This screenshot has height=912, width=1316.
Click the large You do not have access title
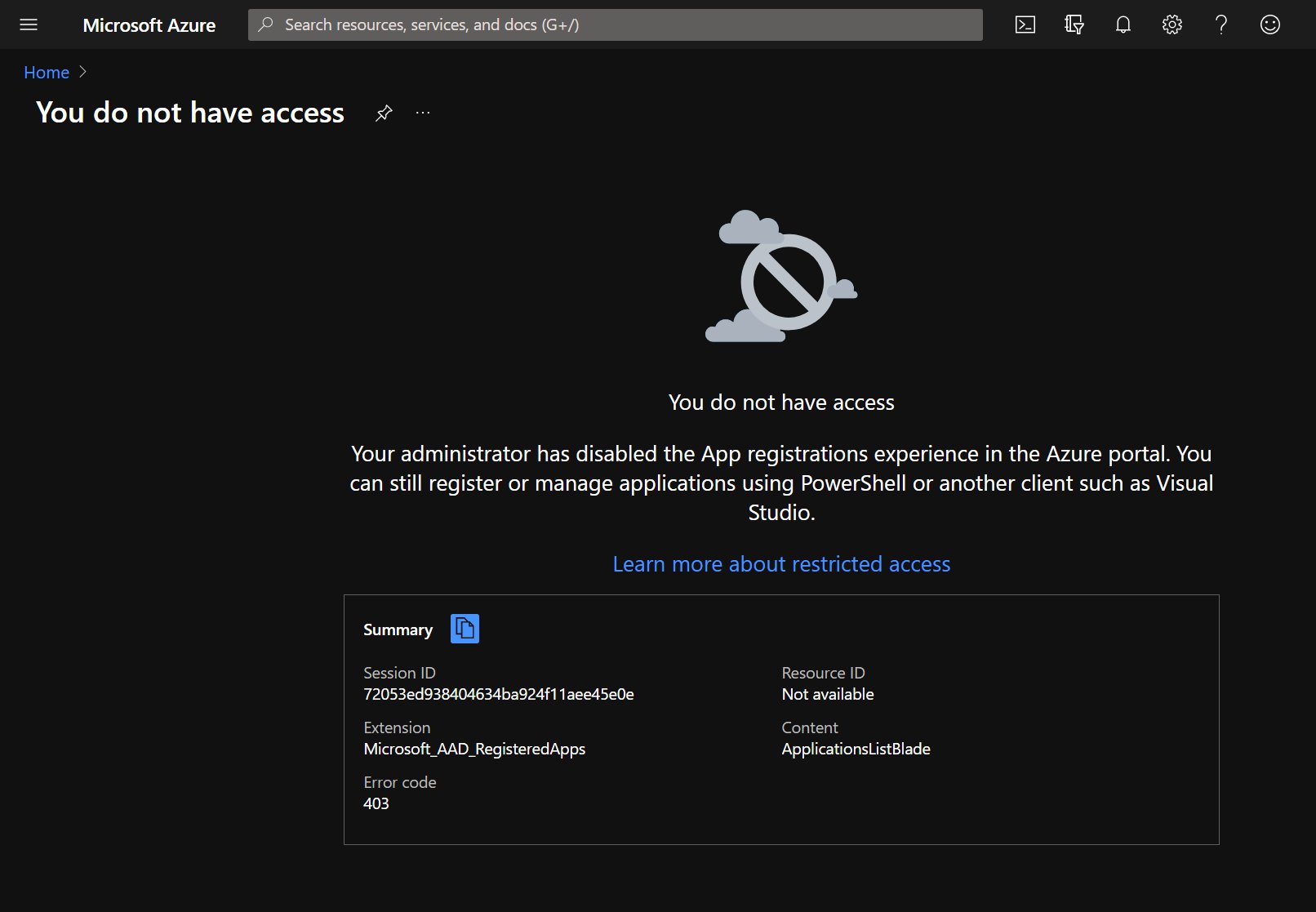coord(190,113)
